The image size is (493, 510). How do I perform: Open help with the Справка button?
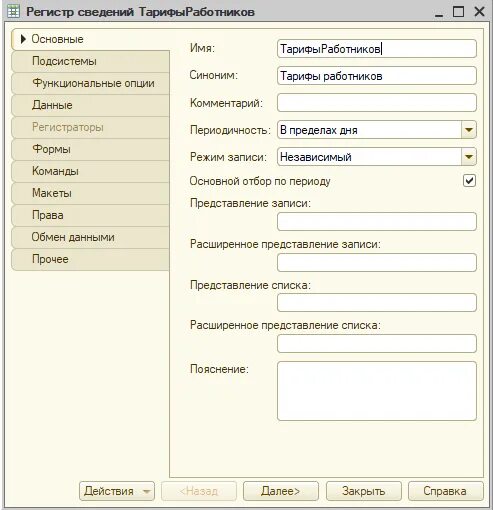[x=446, y=491]
